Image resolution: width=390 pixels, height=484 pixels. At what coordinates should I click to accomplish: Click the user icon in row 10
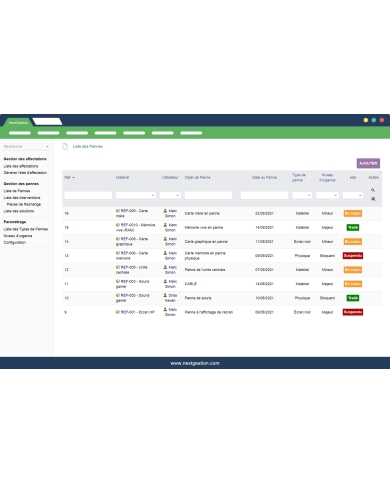pos(165,295)
